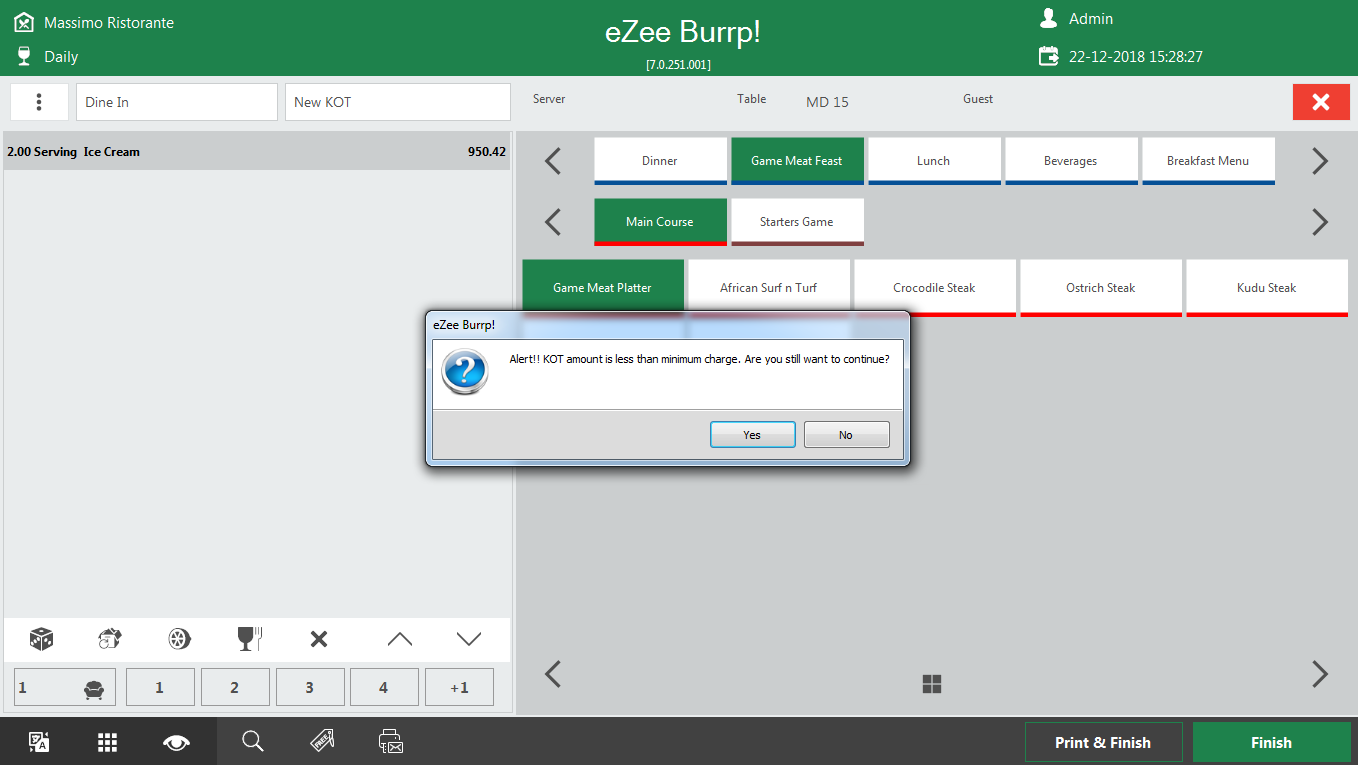Image resolution: width=1358 pixels, height=765 pixels.
Task: Click the green Finish button
Action: [x=1271, y=742]
